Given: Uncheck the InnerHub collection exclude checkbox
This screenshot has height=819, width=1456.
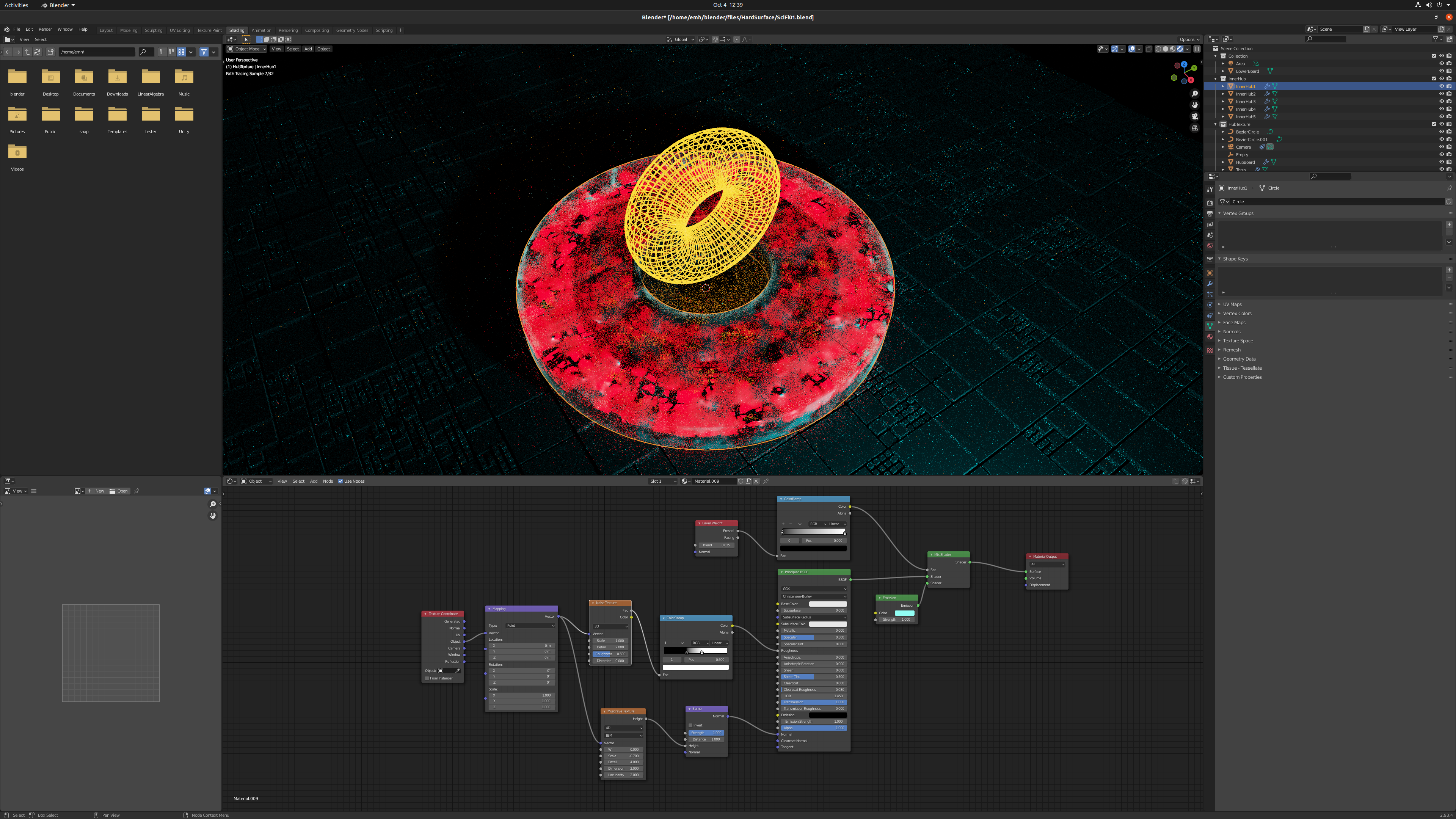Looking at the screenshot, I should pos(1434,78).
